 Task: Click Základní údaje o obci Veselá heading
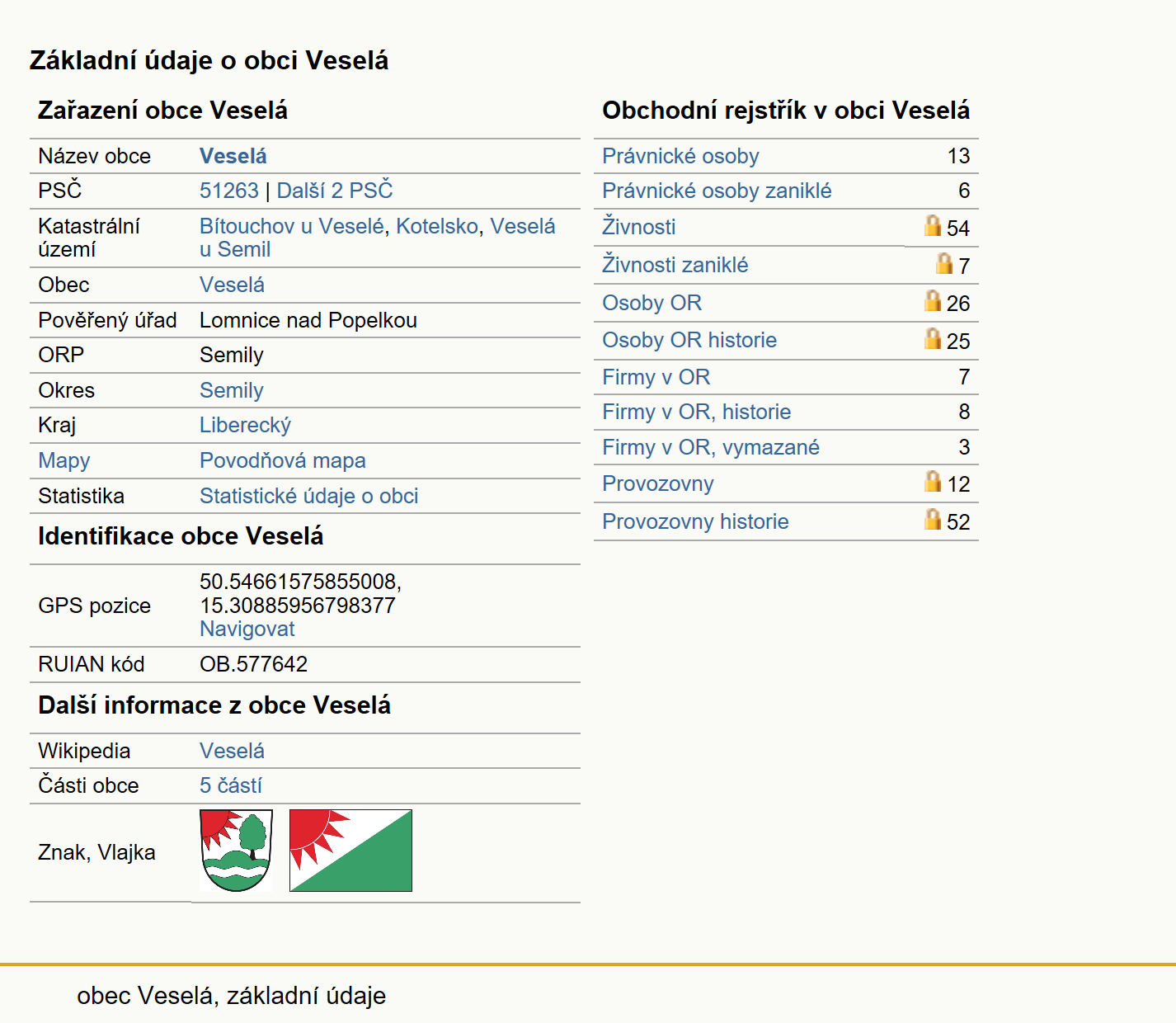tap(209, 60)
